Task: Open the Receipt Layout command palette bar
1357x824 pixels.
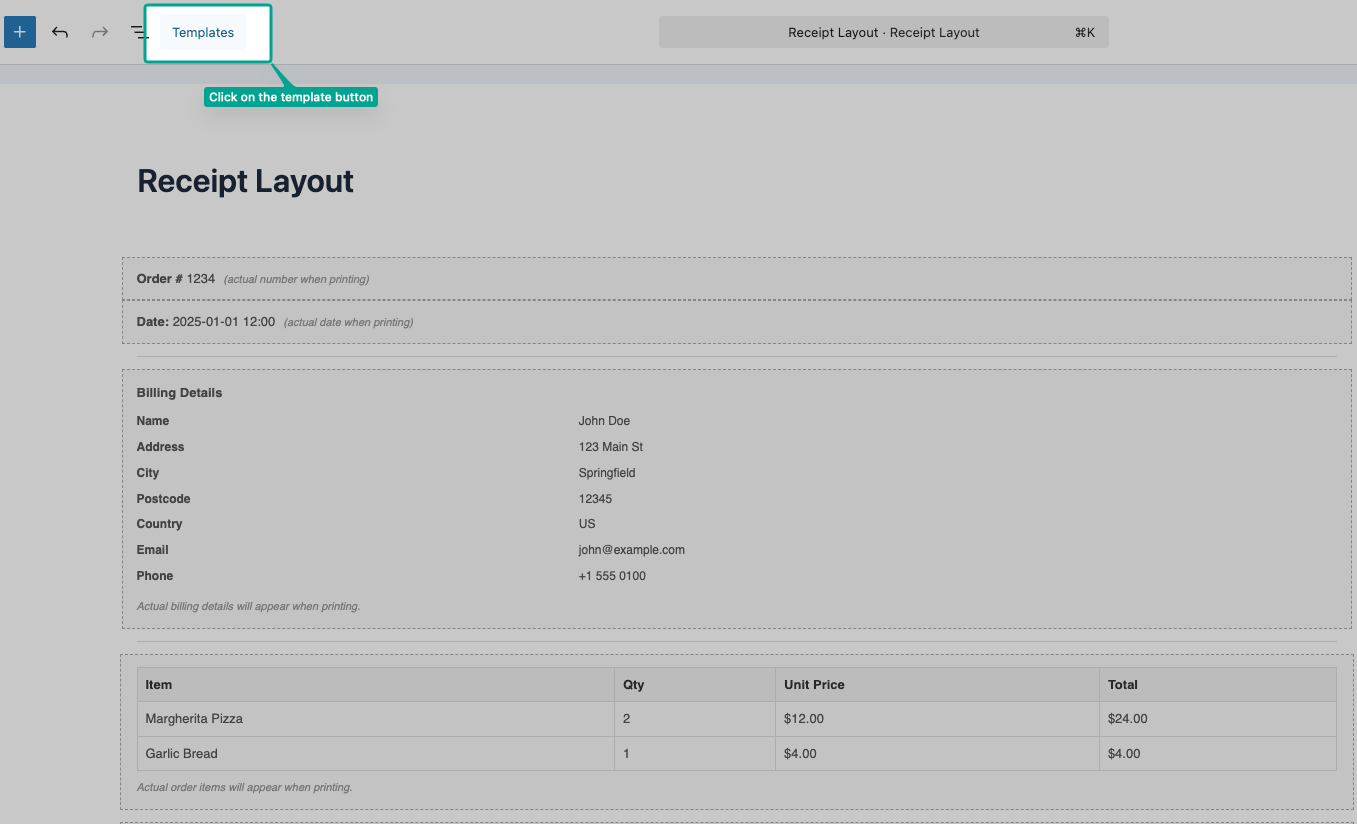Action: pos(883,32)
